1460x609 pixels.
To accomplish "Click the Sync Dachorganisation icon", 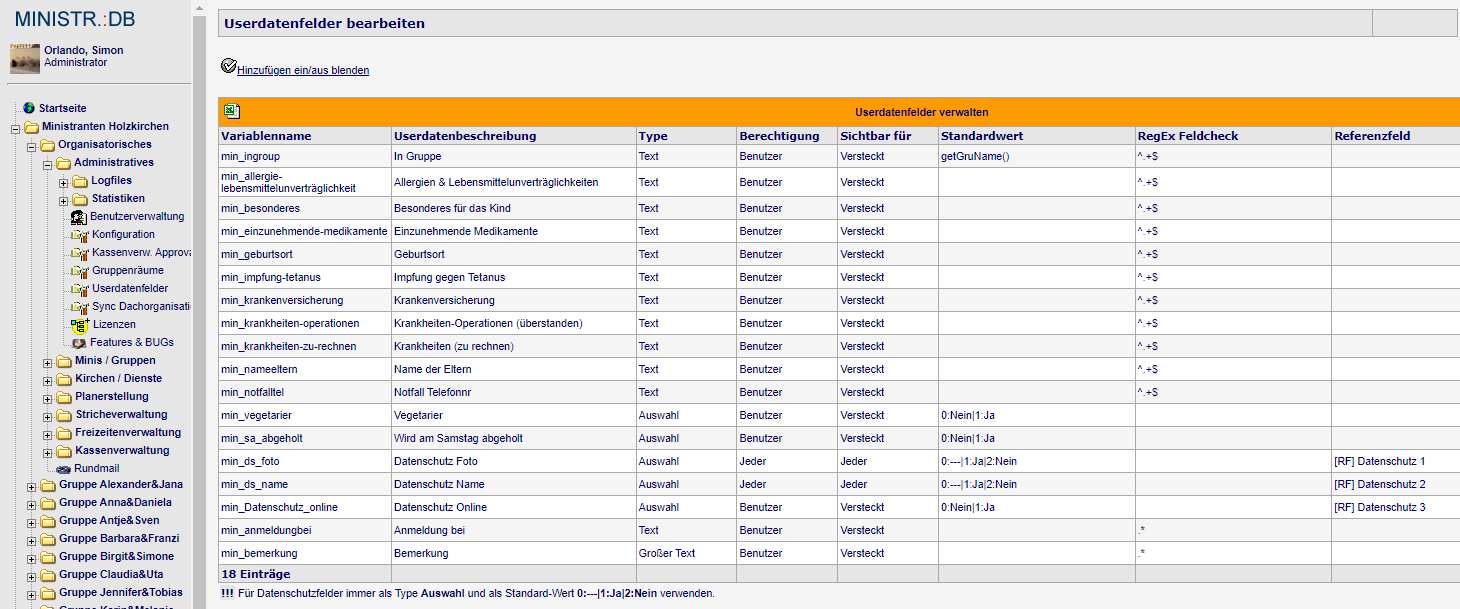I will pyautogui.click(x=81, y=307).
